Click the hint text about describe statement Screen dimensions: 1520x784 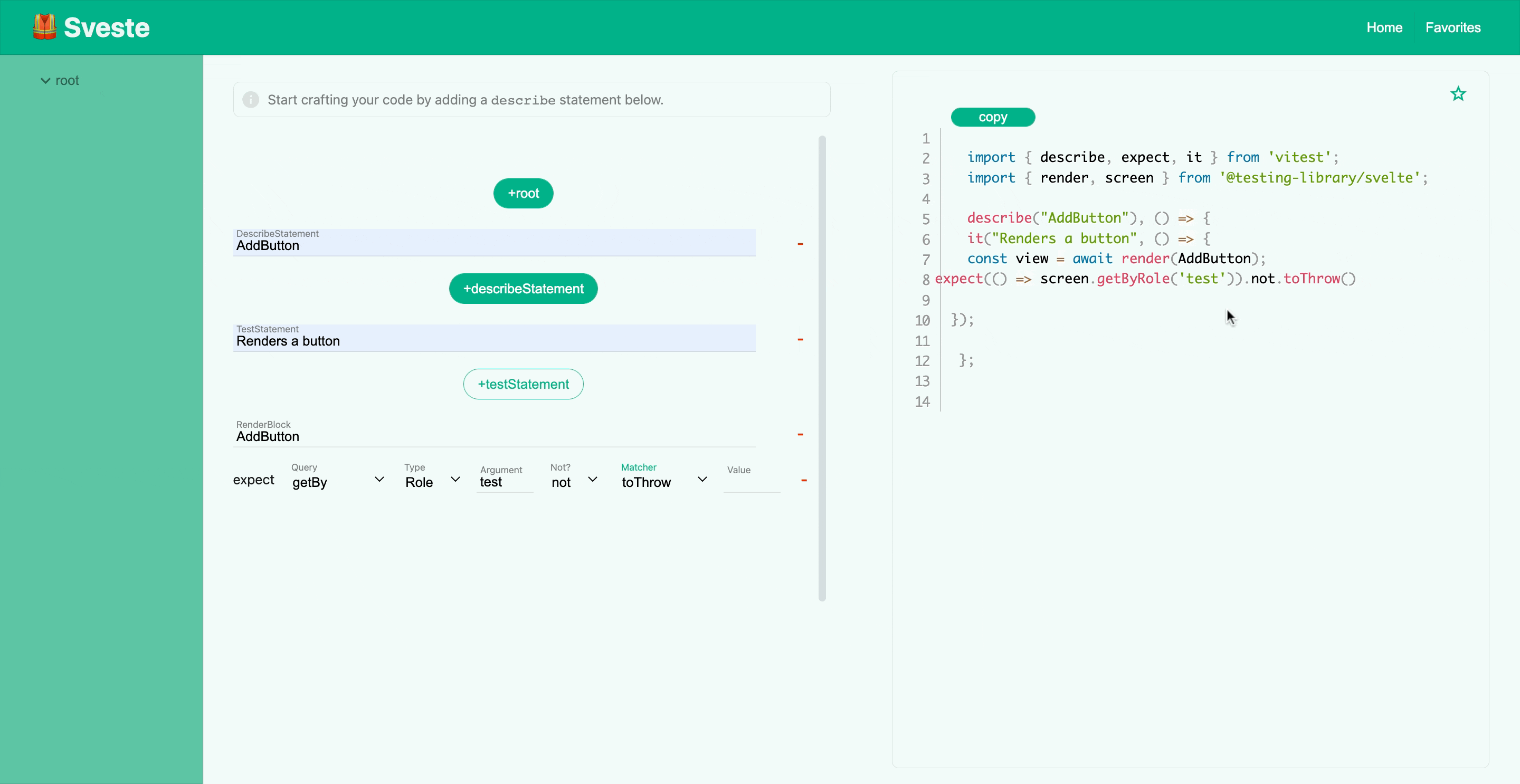pyautogui.click(x=465, y=100)
